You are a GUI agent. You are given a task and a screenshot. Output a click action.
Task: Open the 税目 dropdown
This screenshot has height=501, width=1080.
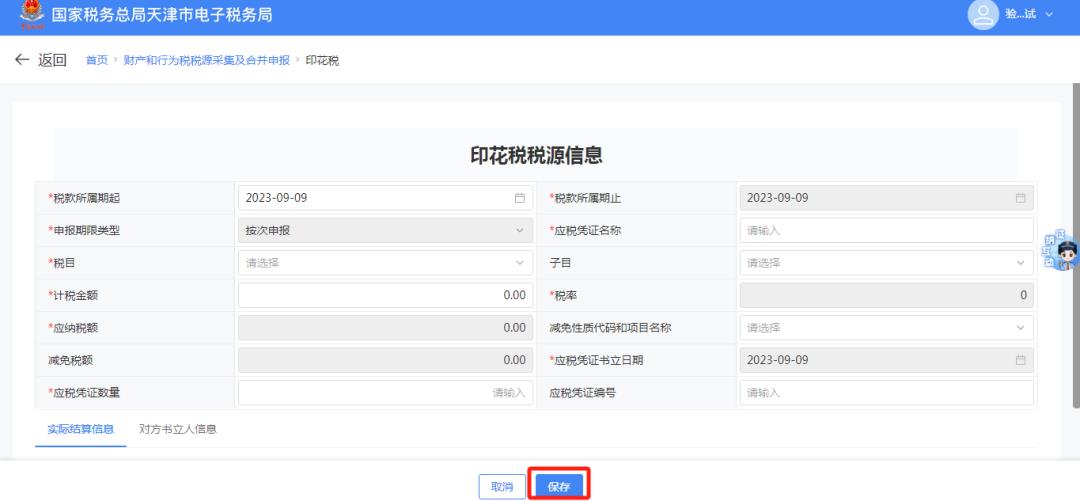385,263
